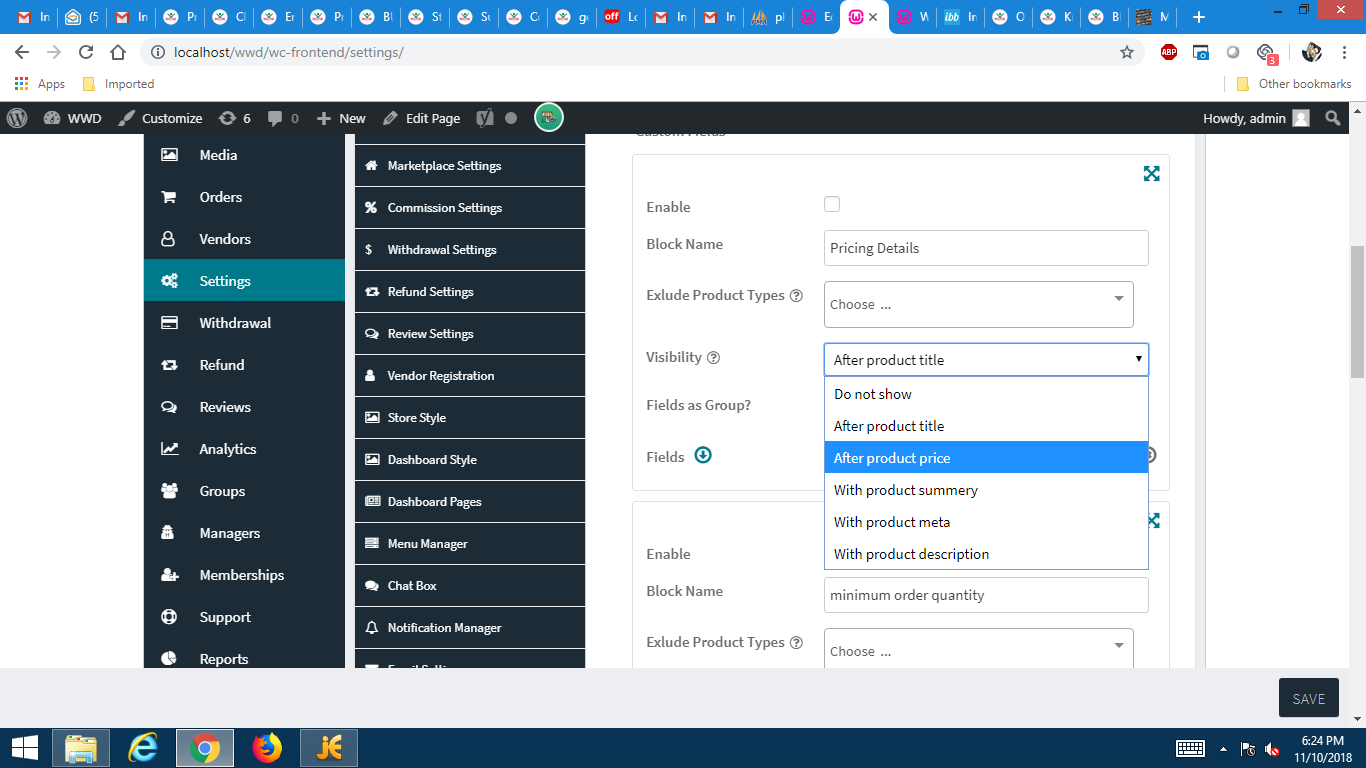Switch to Commission Settings tab

point(470,208)
